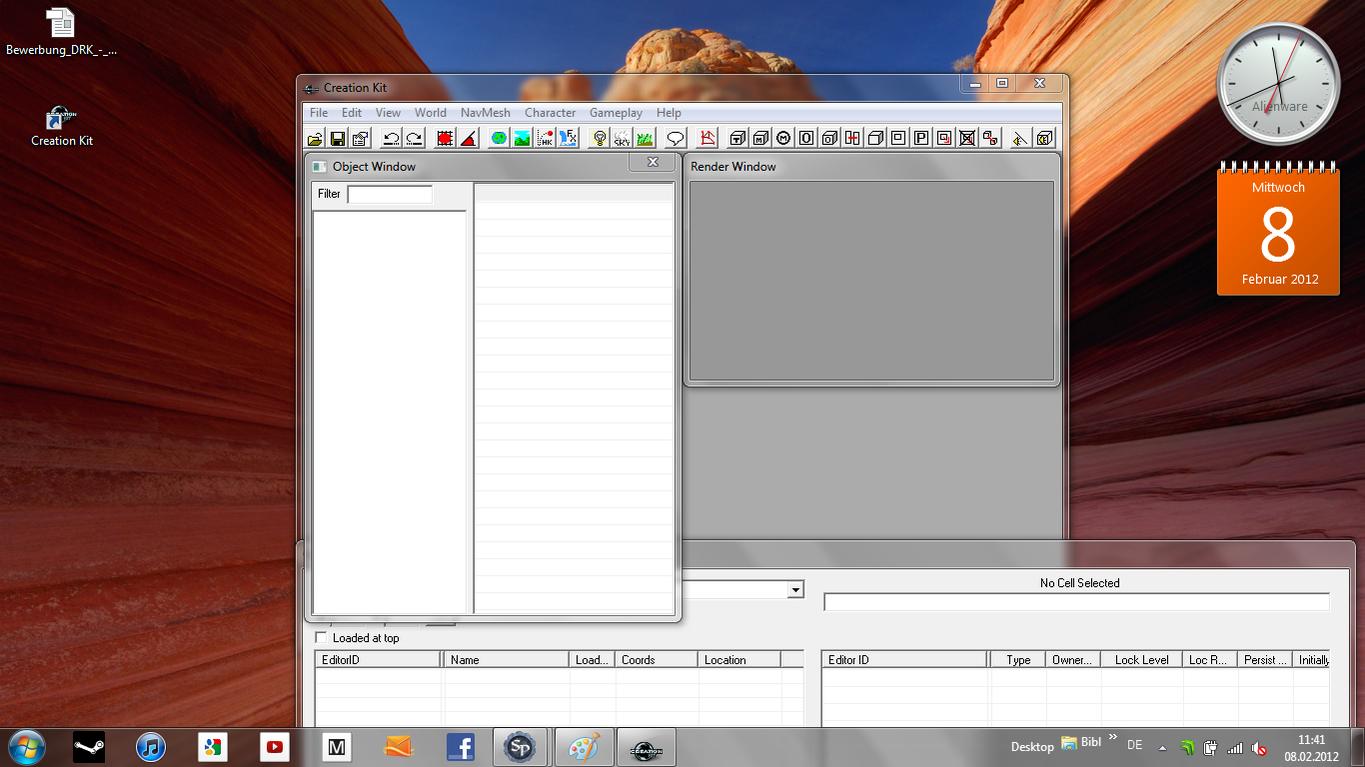This screenshot has height=767, width=1365.
Task: Click the lightbulb icon in toolbar
Action: pyautogui.click(x=599, y=139)
